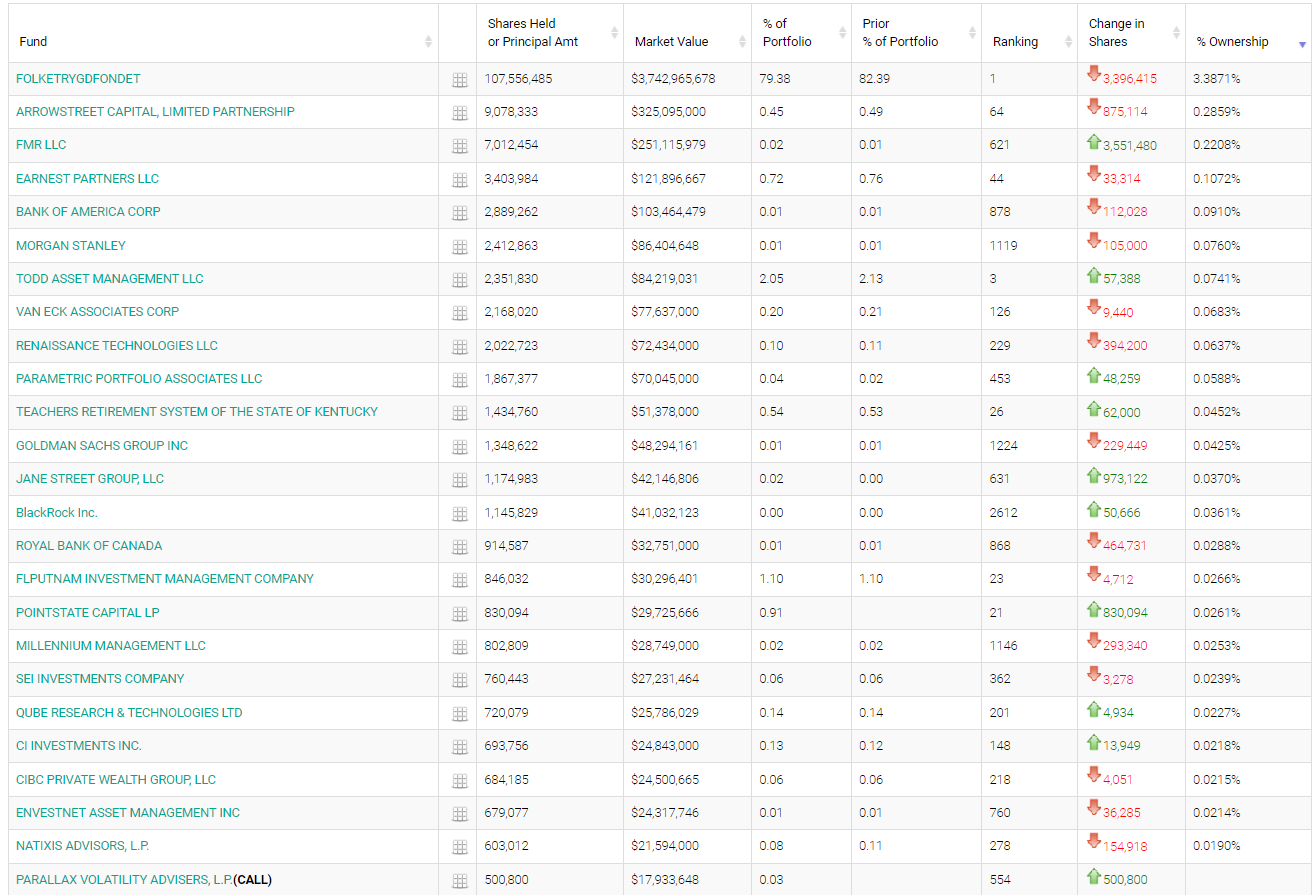Open JANE STREET GROUP, LLC link
Screen dimensions: 1312x895
point(90,479)
